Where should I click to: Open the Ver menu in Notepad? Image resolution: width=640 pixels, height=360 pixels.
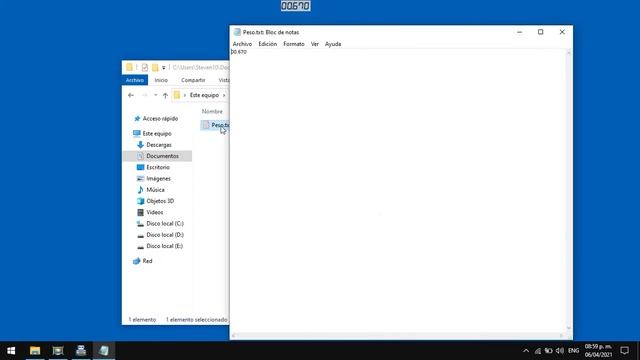pyautogui.click(x=315, y=44)
